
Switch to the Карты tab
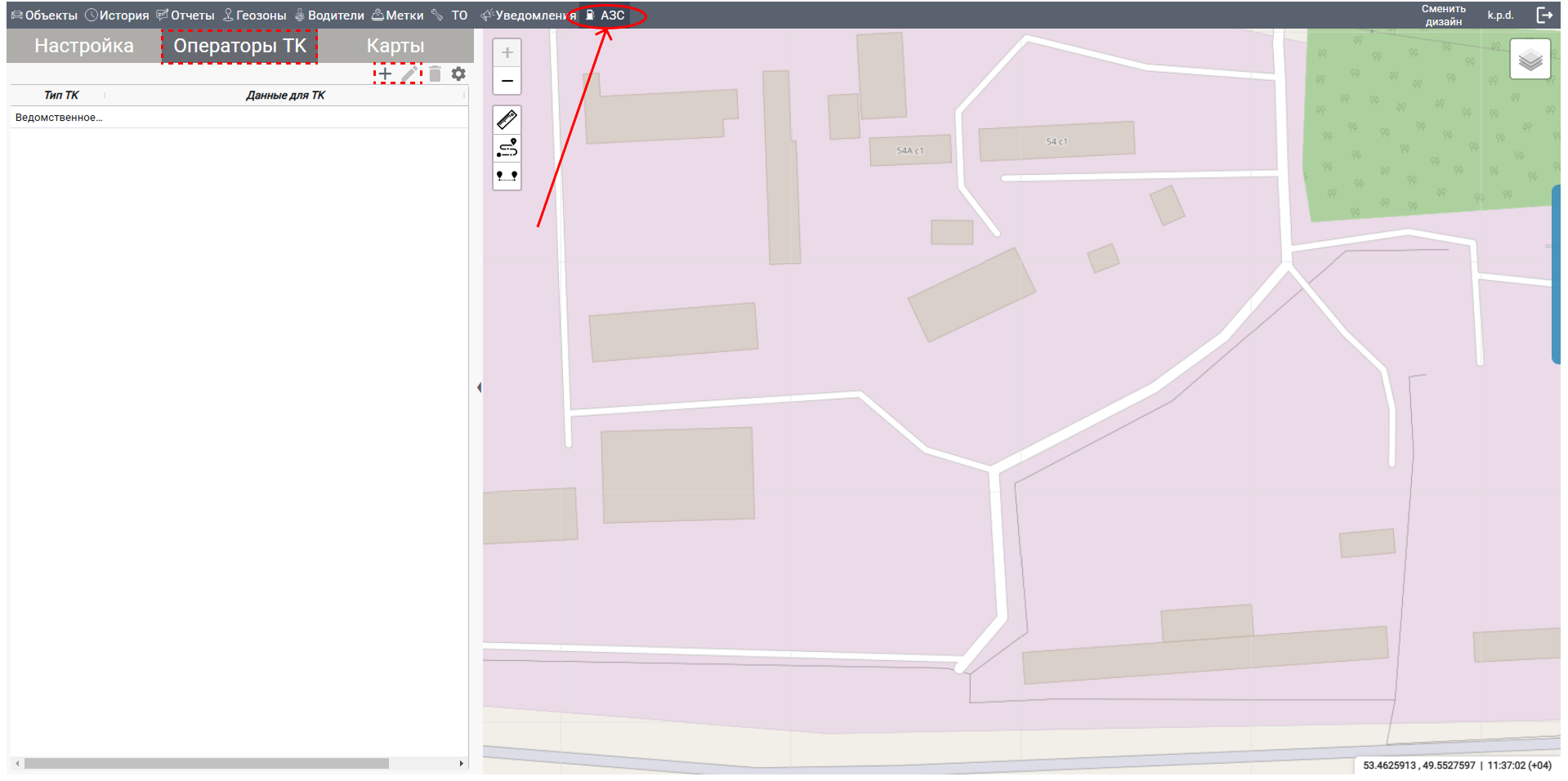395,46
